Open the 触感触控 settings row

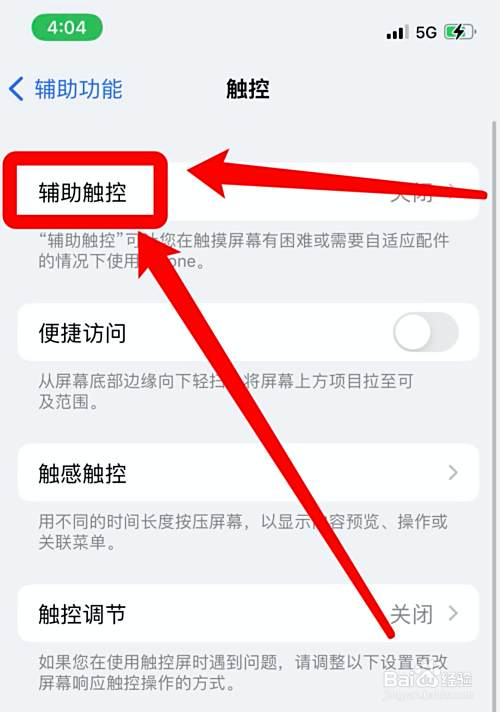click(x=248, y=473)
